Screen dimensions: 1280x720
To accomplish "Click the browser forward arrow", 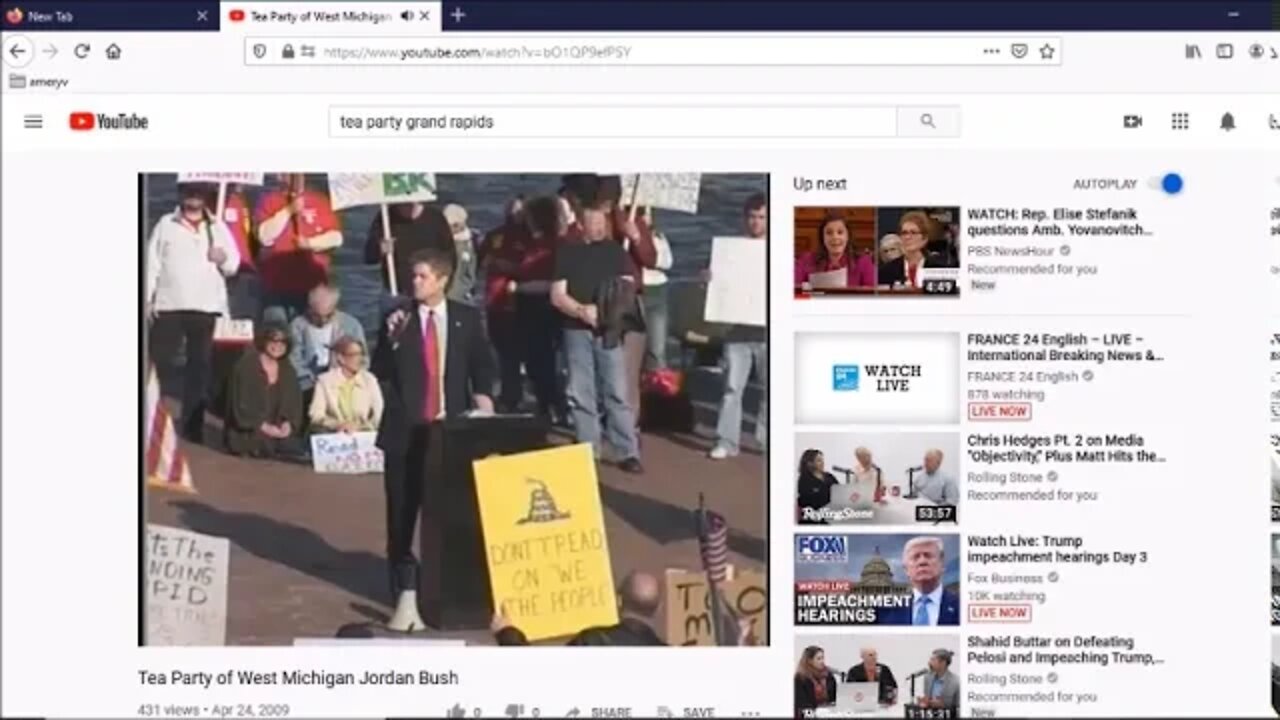I will [x=50, y=51].
